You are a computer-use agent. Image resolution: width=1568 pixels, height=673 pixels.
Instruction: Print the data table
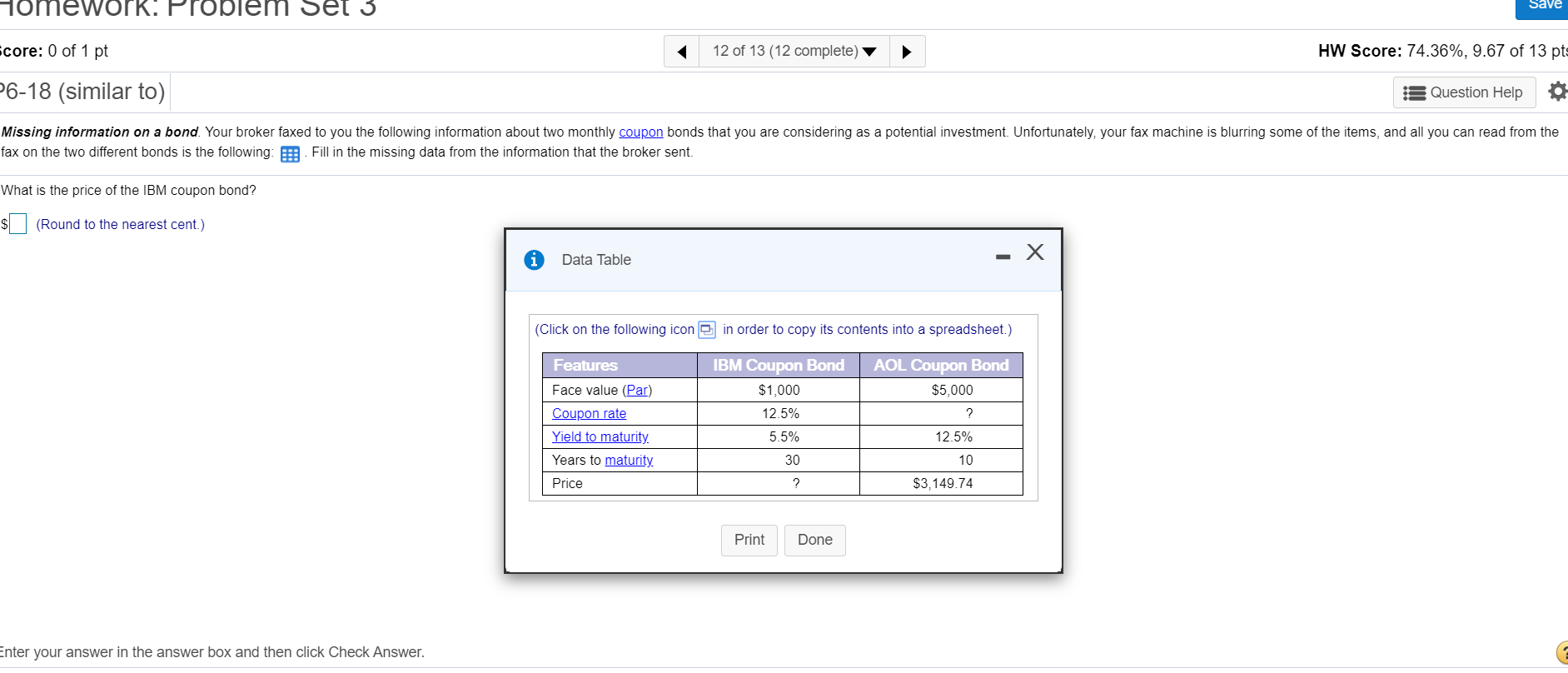point(749,540)
